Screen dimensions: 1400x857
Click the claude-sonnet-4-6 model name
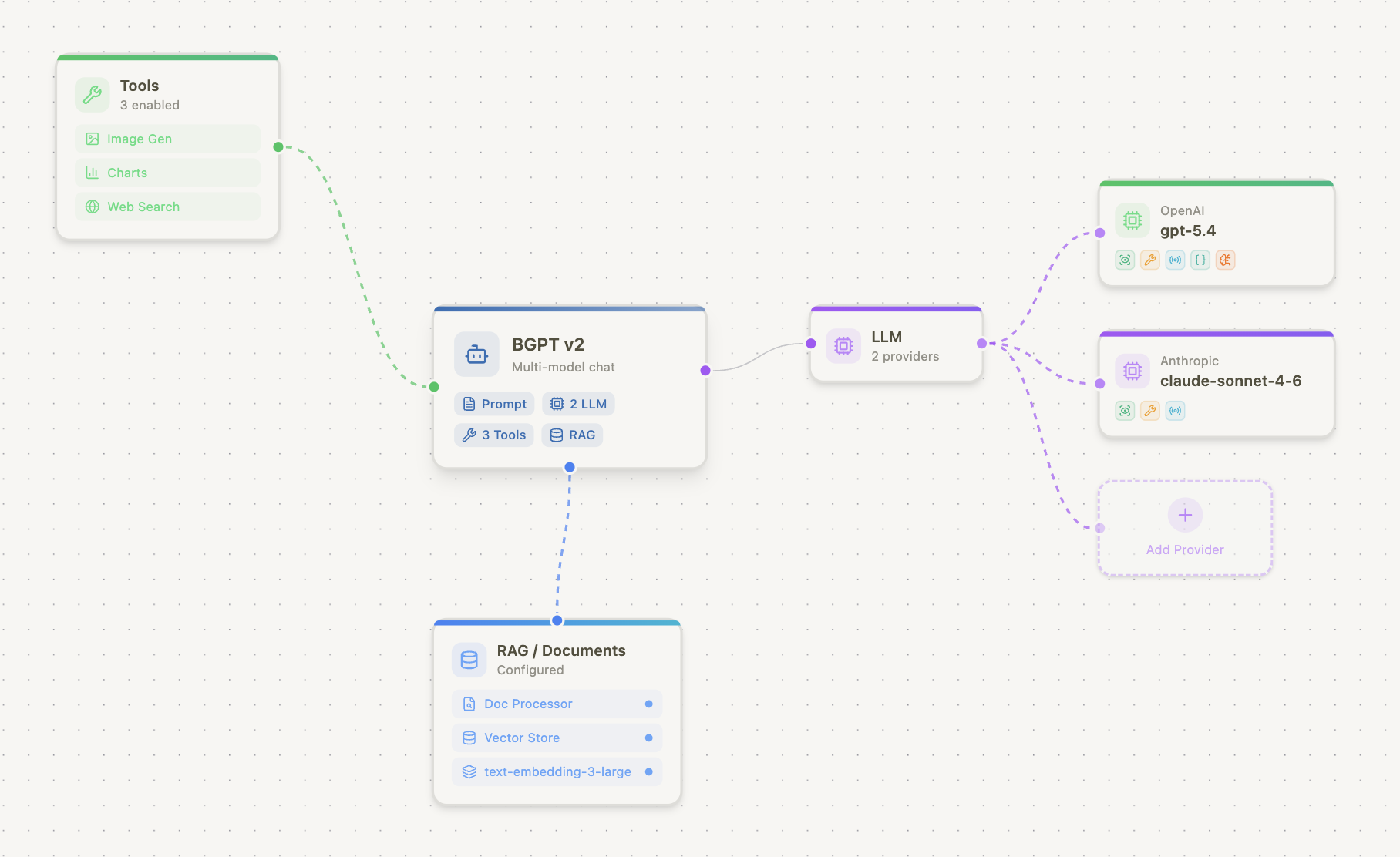(1231, 381)
